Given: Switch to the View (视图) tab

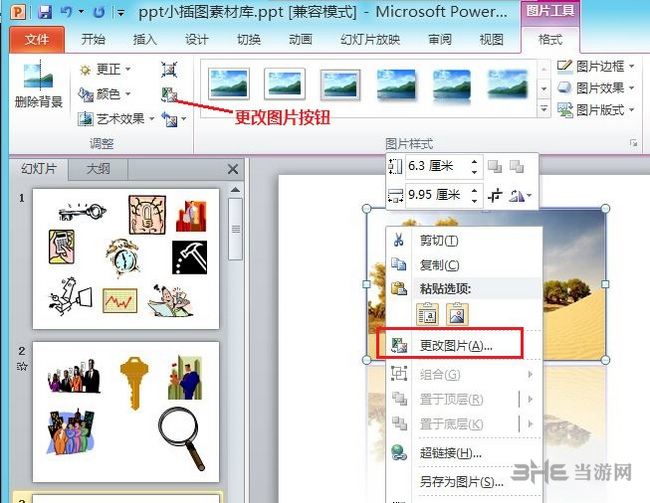Looking at the screenshot, I should pyautogui.click(x=491, y=39).
